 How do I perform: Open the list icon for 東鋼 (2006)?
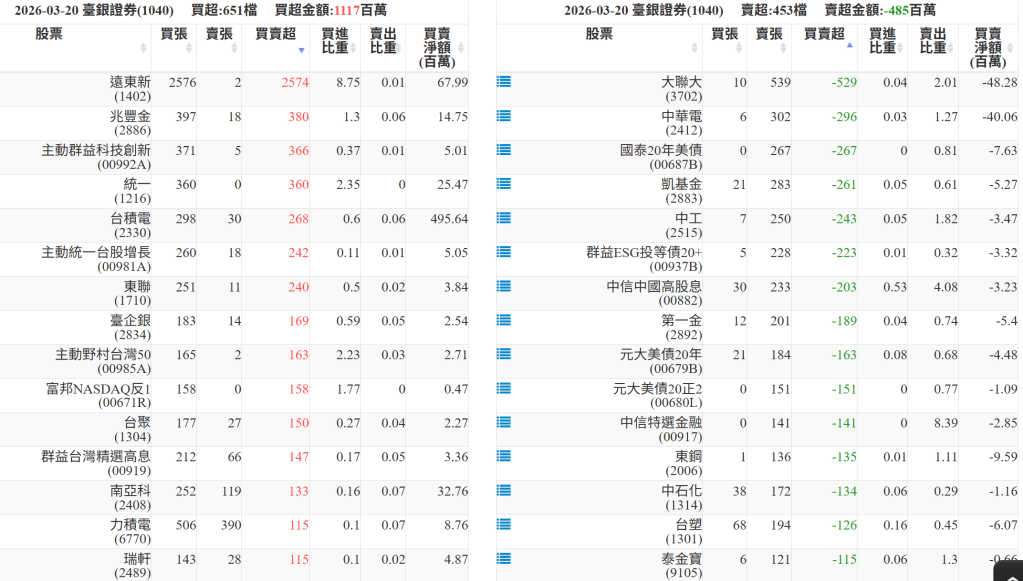pyautogui.click(x=504, y=456)
